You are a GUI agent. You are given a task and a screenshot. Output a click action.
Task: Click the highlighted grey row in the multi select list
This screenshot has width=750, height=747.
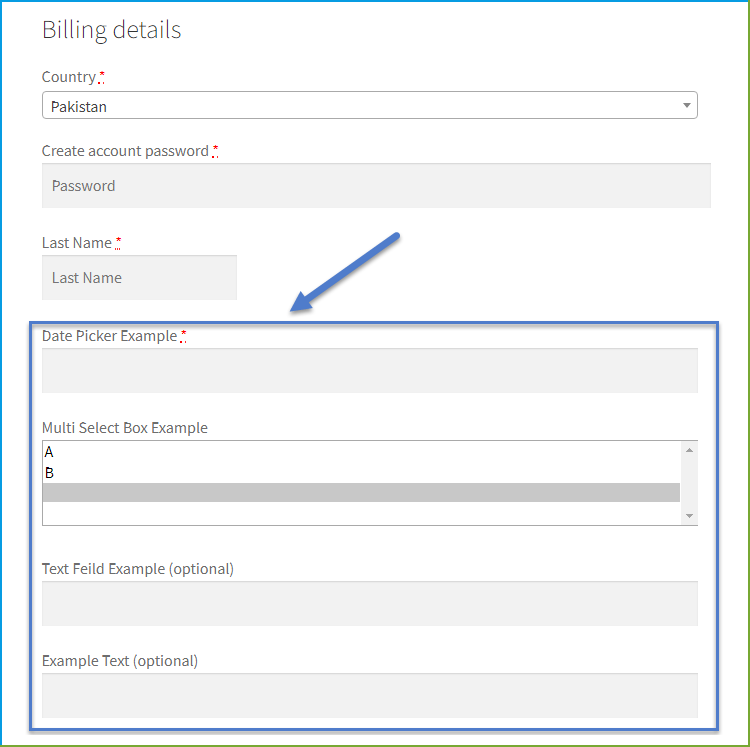(x=361, y=493)
